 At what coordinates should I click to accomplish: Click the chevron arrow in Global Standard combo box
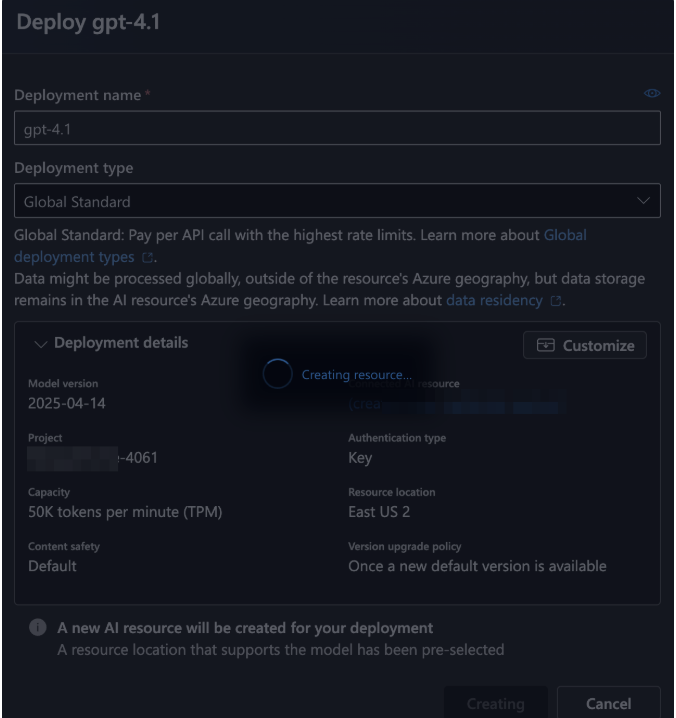643,201
